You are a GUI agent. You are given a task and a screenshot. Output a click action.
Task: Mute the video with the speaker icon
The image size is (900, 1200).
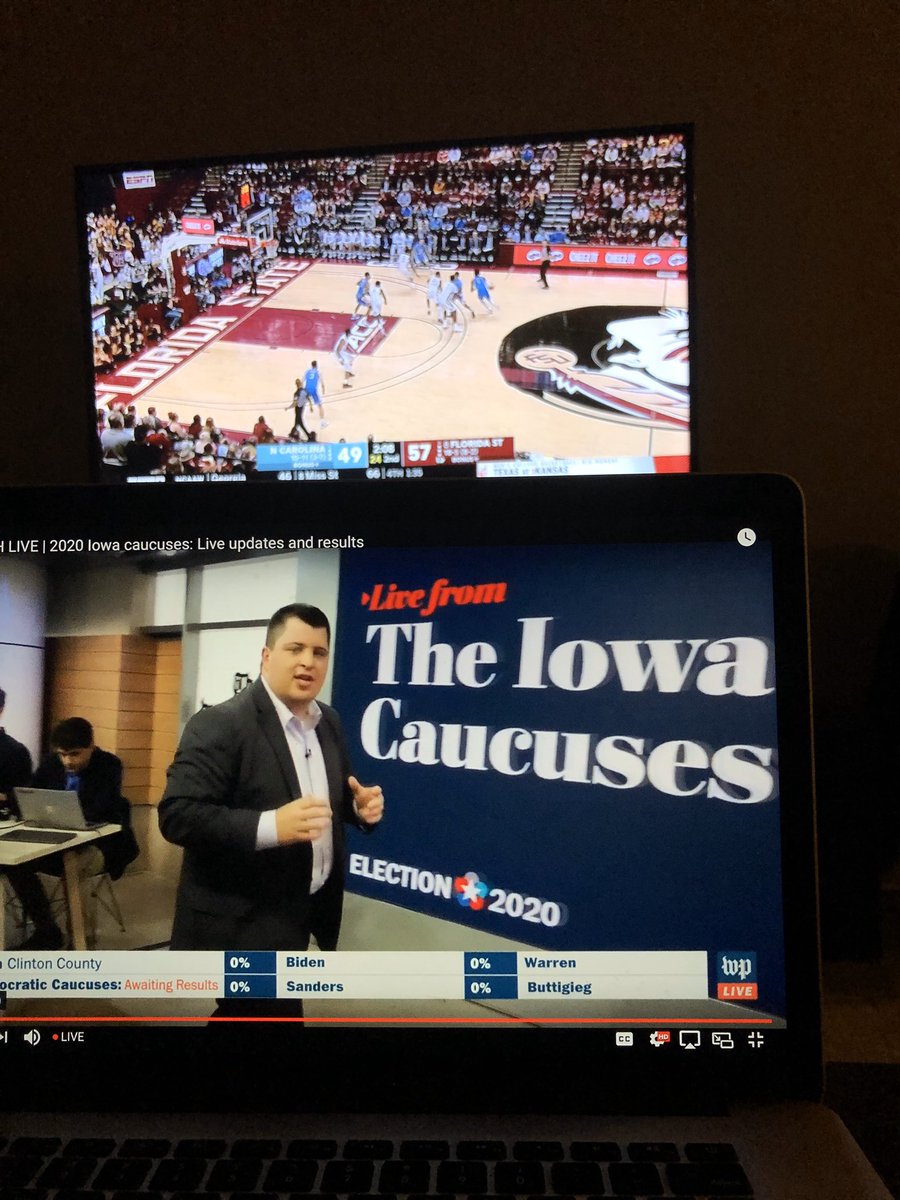point(31,1037)
